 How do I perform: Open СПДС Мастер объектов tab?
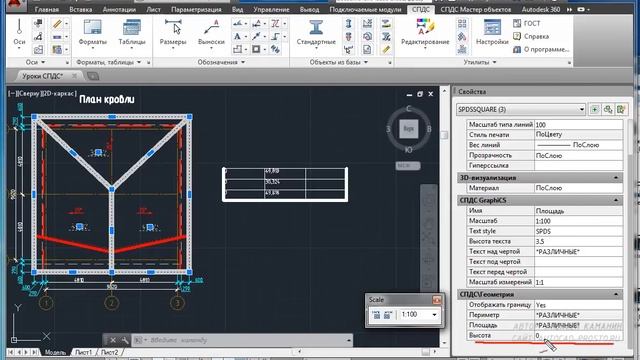coord(476,9)
